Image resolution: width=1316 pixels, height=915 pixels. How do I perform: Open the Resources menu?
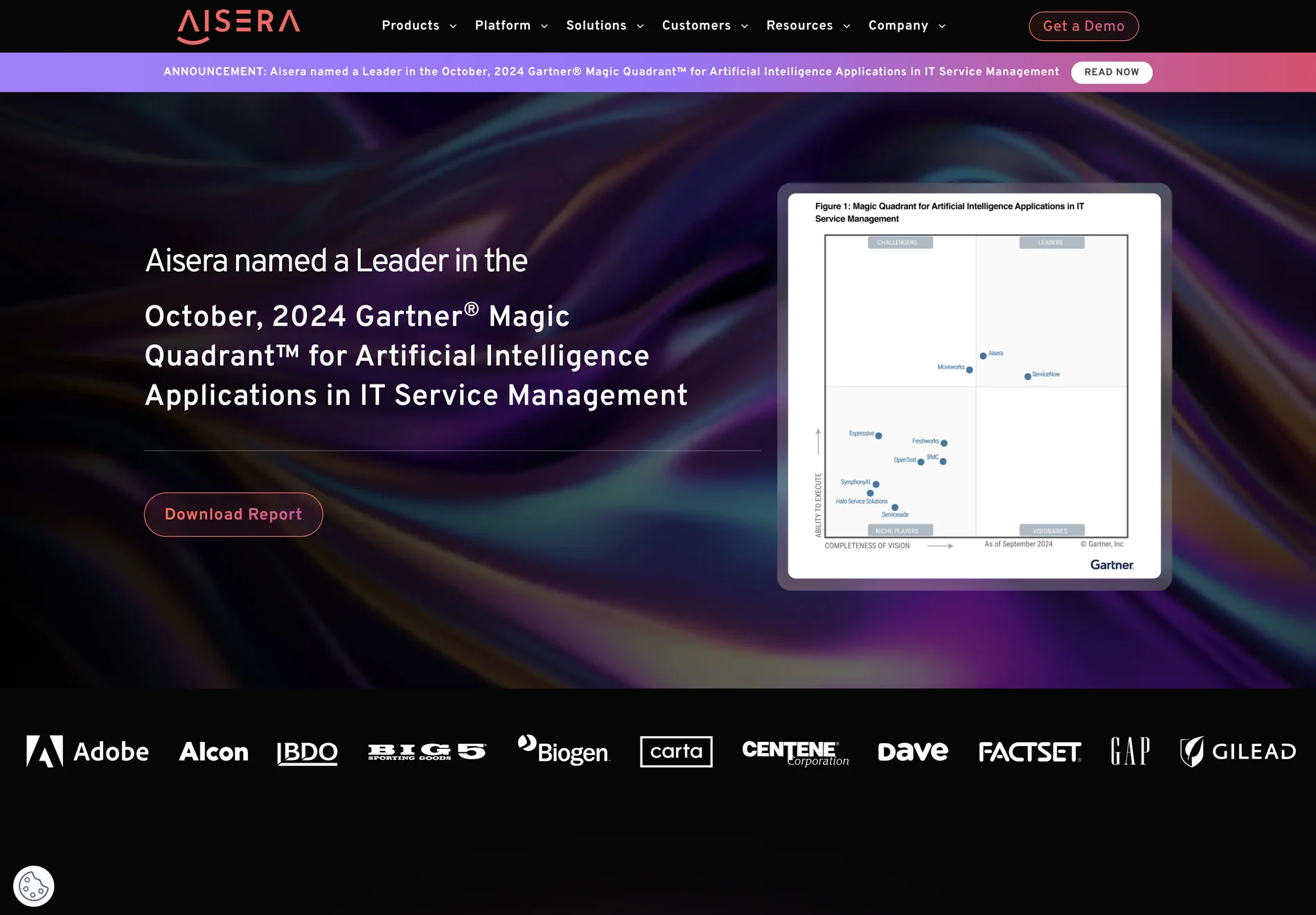tap(799, 26)
